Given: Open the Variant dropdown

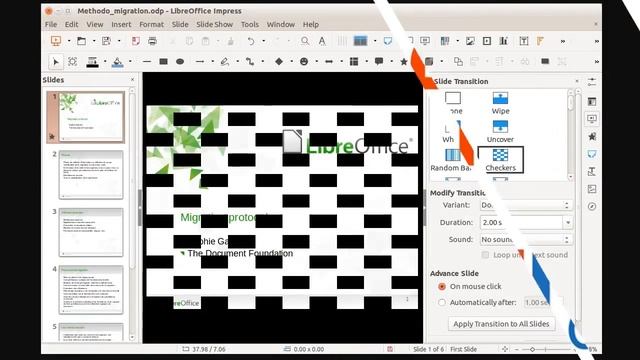Looking at the screenshot, I should coord(526,205).
